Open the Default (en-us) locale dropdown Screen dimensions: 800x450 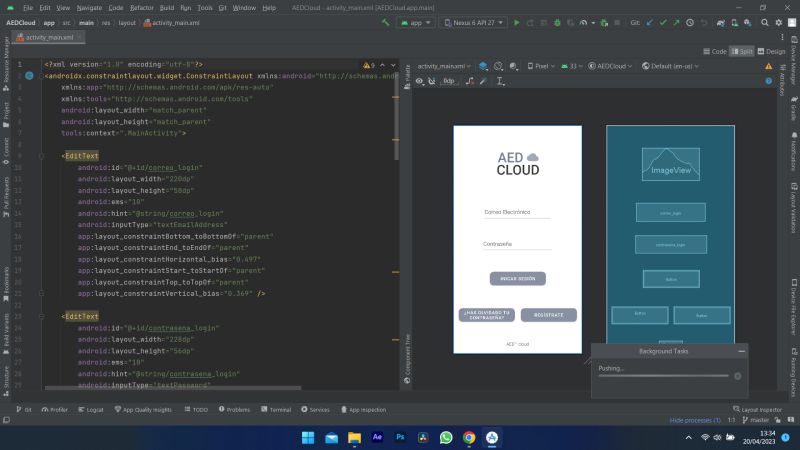tap(670, 66)
